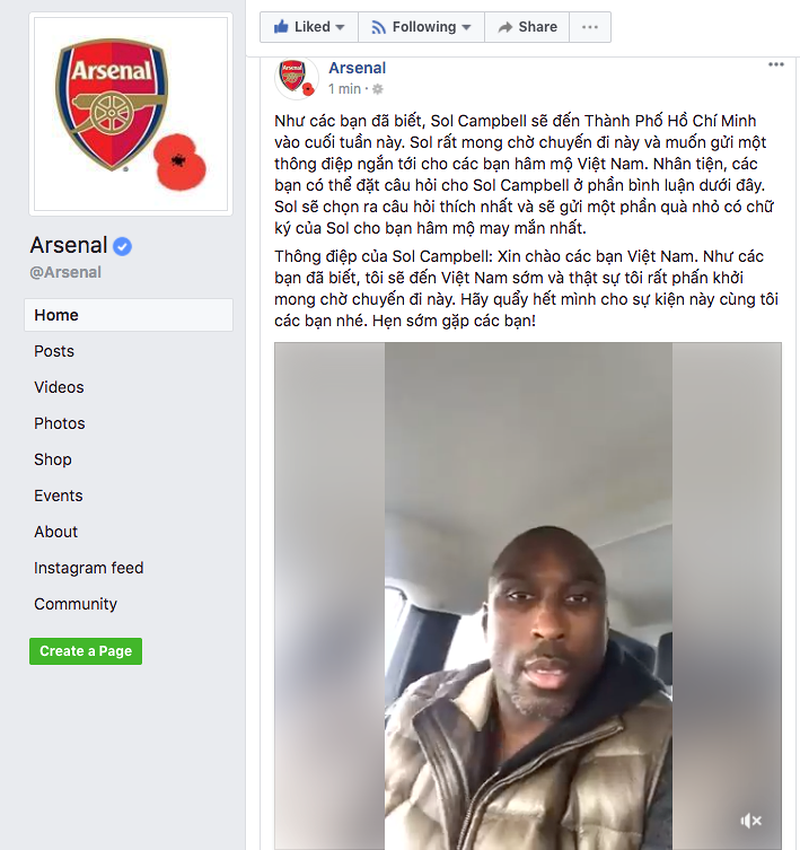800x850 pixels.
Task: Navigate to the Events section
Action: (x=58, y=495)
